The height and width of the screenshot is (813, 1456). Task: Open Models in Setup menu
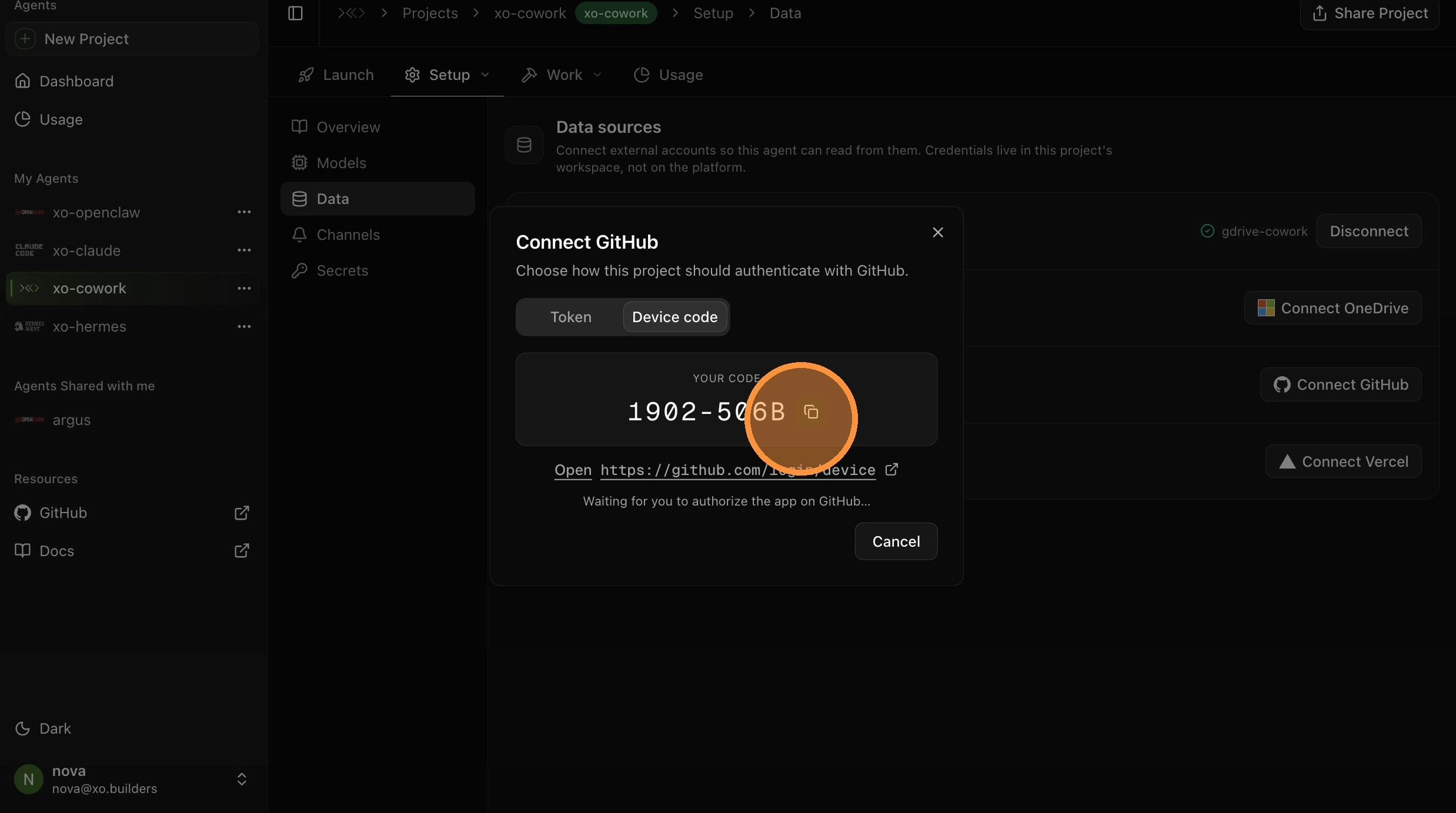[378, 163]
